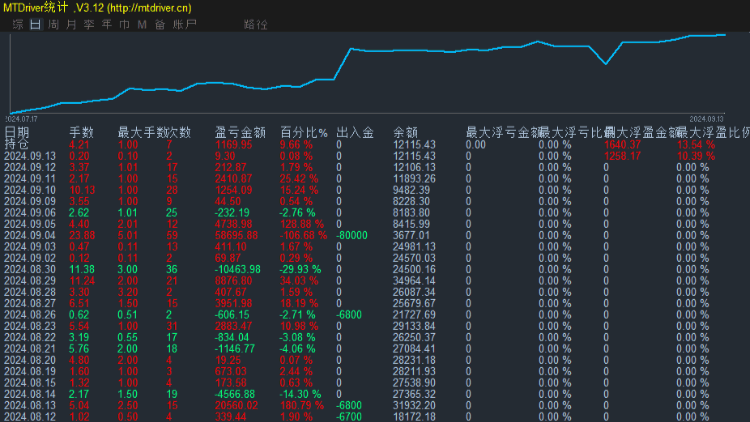Open the 周 weekly statistics tab
This screenshot has width=750, height=422.
point(53,23)
